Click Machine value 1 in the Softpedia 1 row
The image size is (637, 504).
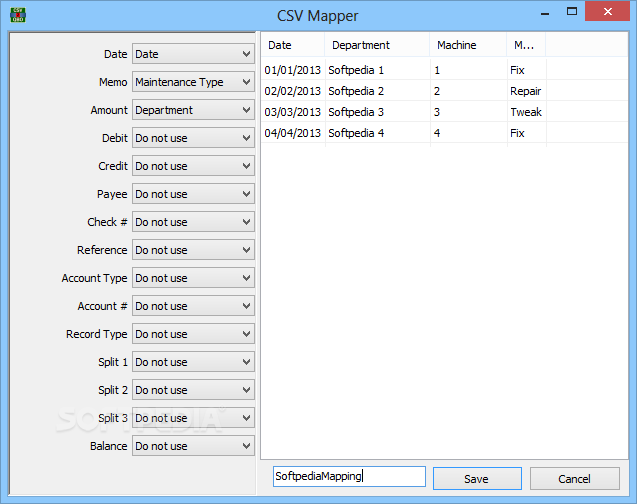[469, 70]
